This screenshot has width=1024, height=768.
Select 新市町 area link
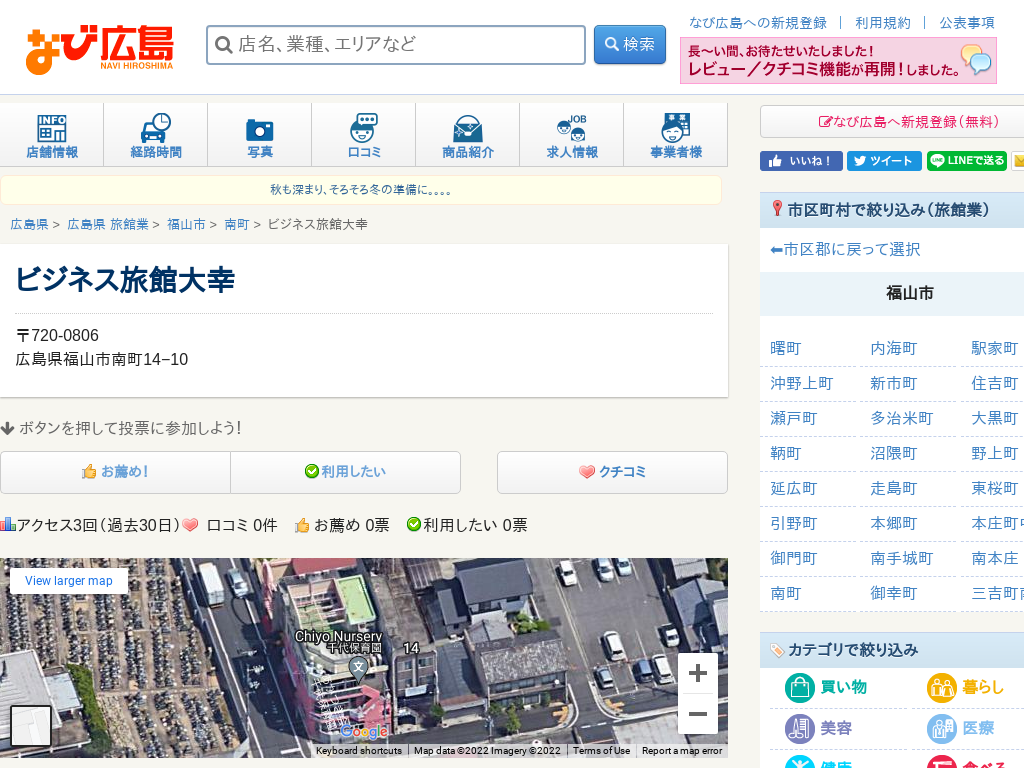coord(893,383)
